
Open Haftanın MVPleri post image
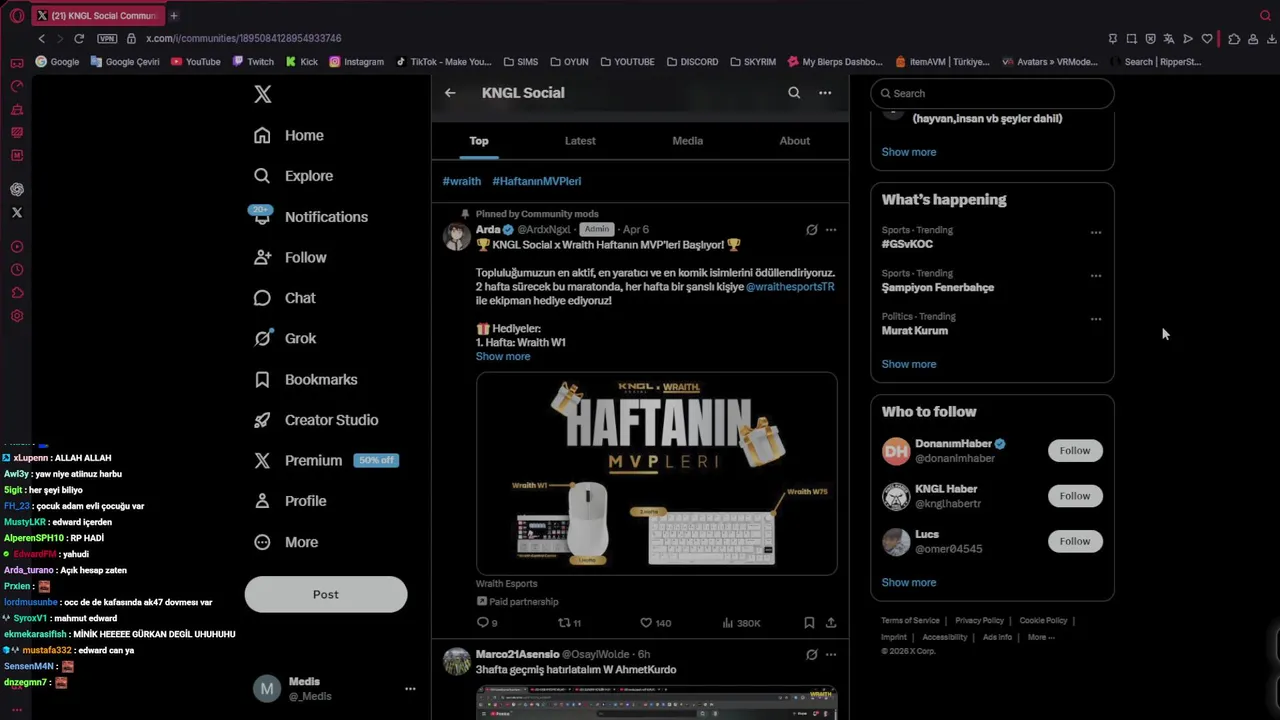pos(656,474)
